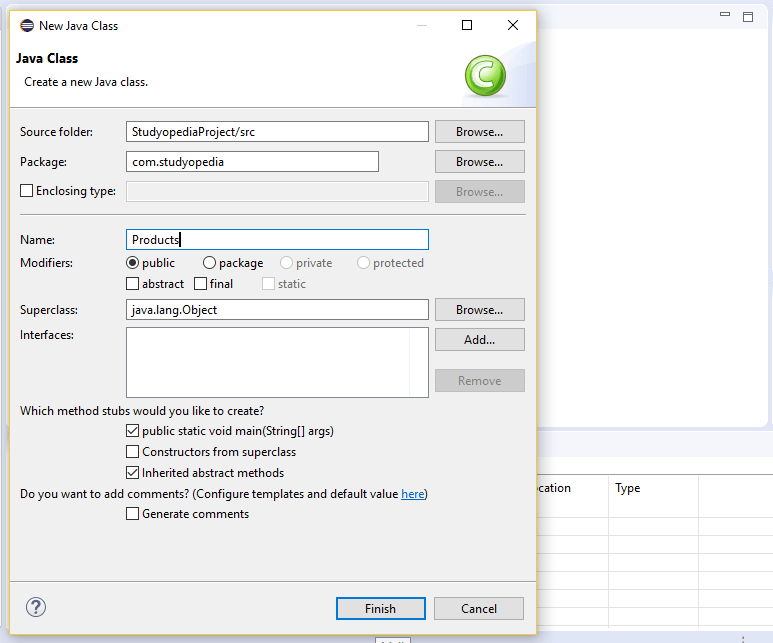Maximize the New Java Class dialog

[466, 25]
